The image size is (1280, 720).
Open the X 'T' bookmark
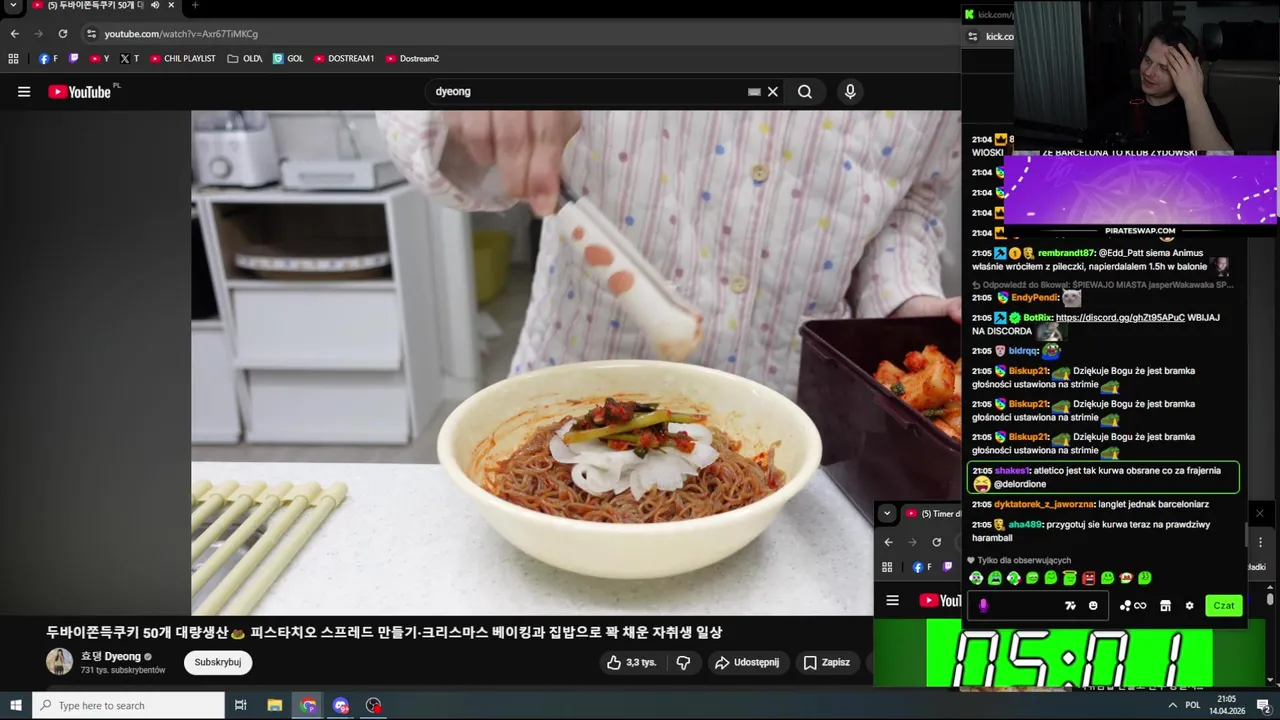(129, 59)
